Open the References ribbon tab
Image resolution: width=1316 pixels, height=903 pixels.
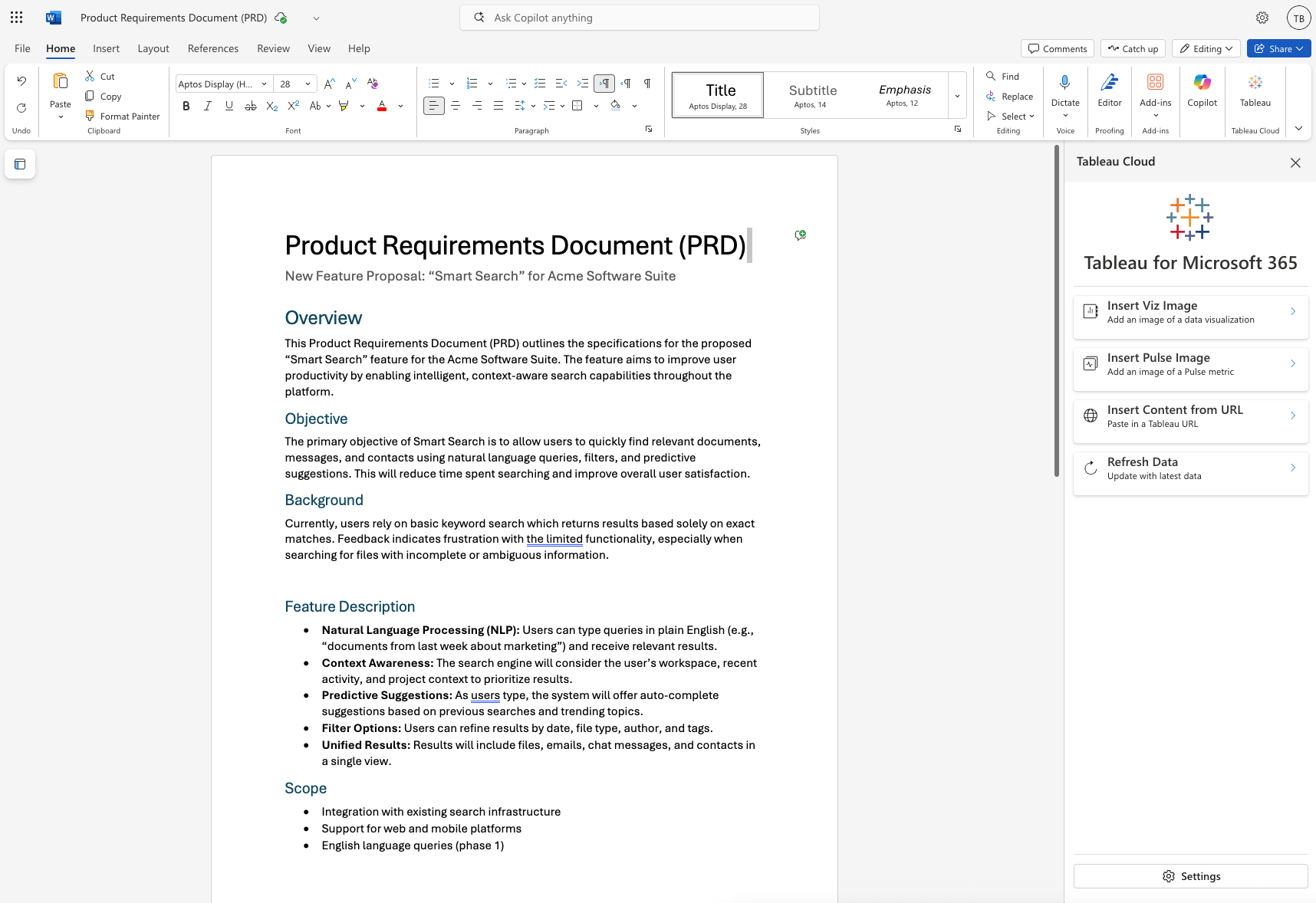pos(212,48)
